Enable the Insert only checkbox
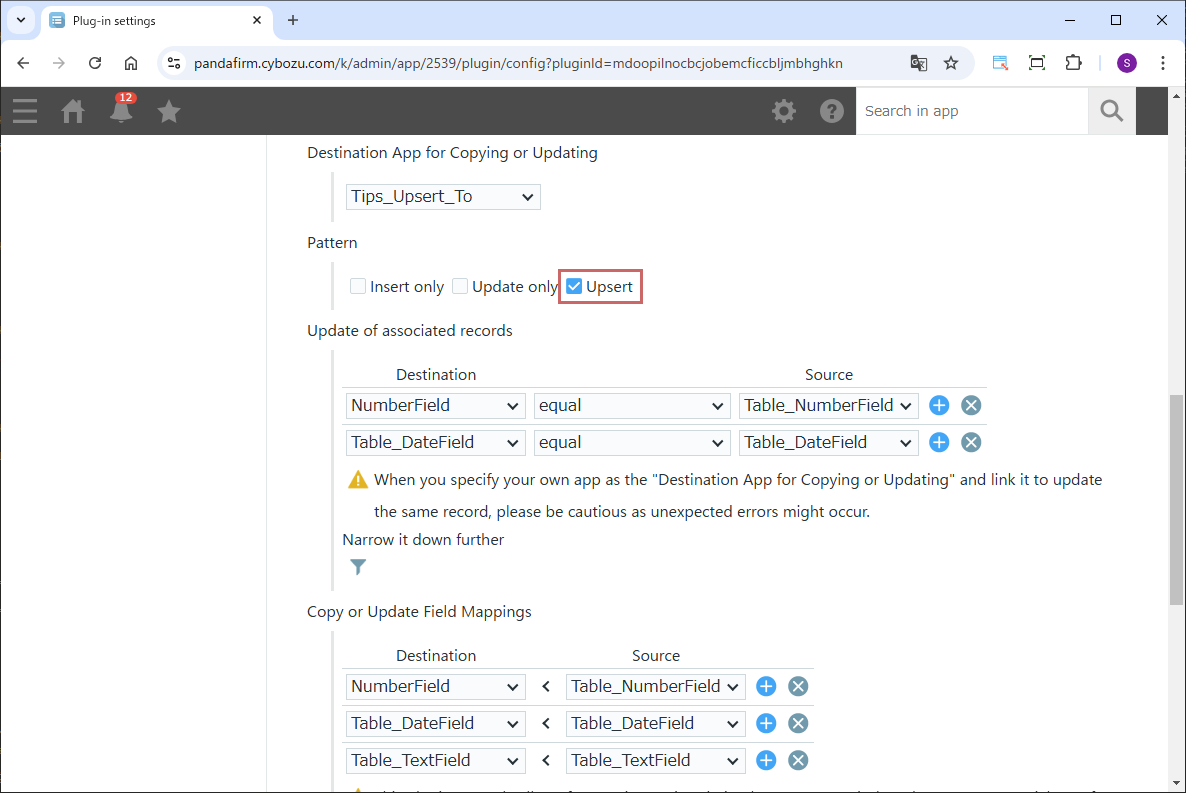The height and width of the screenshot is (793, 1186). (x=358, y=287)
